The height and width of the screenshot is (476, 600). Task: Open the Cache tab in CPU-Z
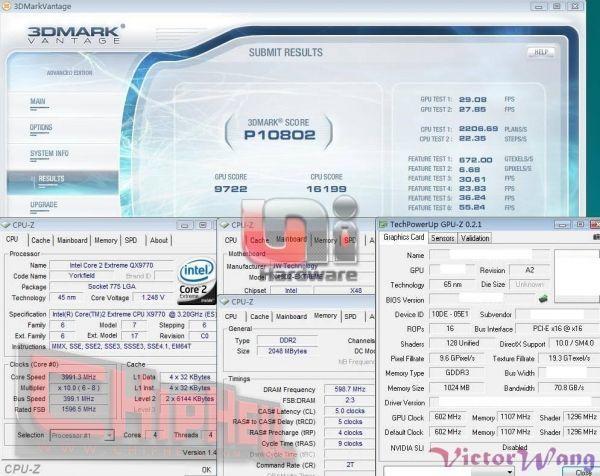pos(40,240)
